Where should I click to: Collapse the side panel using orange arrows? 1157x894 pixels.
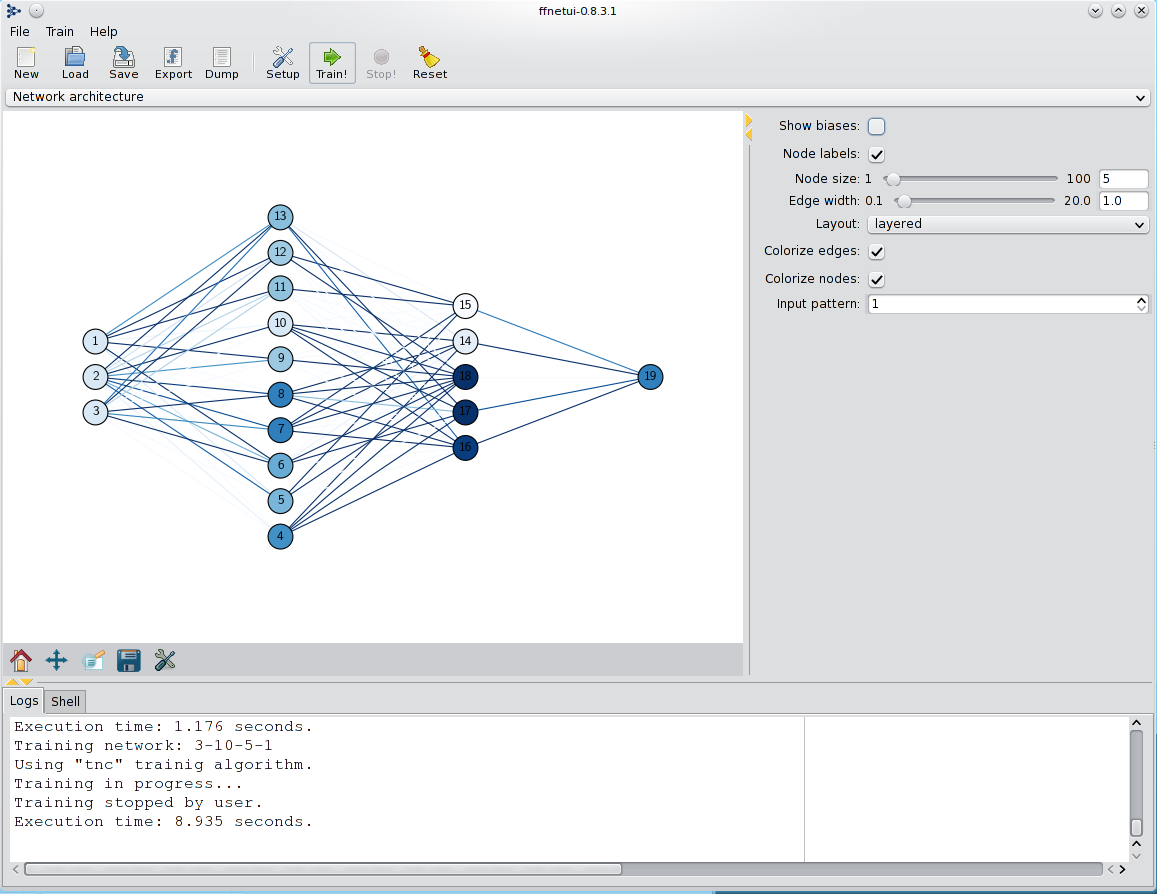pyautogui.click(x=748, y=127)
